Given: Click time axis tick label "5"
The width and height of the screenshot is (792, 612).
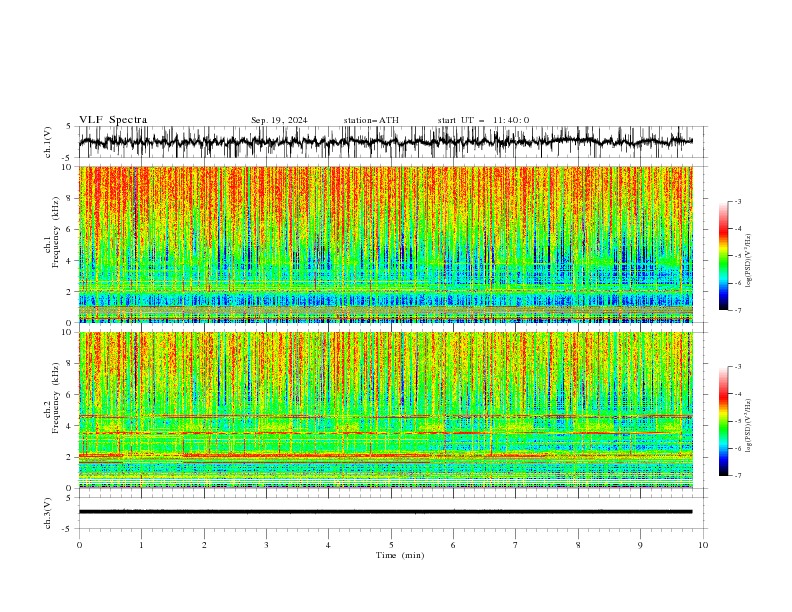Looking at the screenshot, I should (x=391, y=545).
